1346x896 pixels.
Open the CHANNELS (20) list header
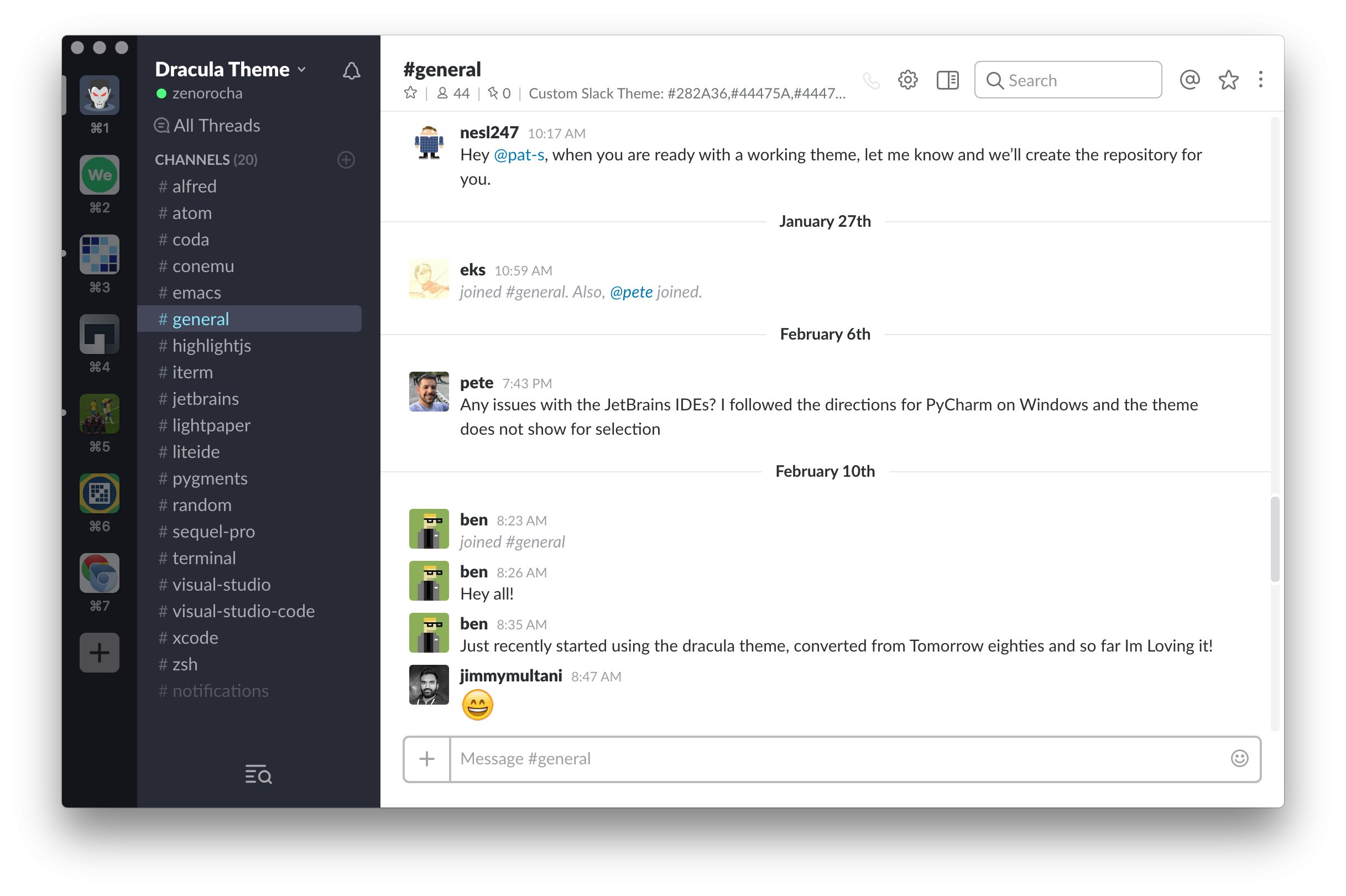[x=206, y=159]
